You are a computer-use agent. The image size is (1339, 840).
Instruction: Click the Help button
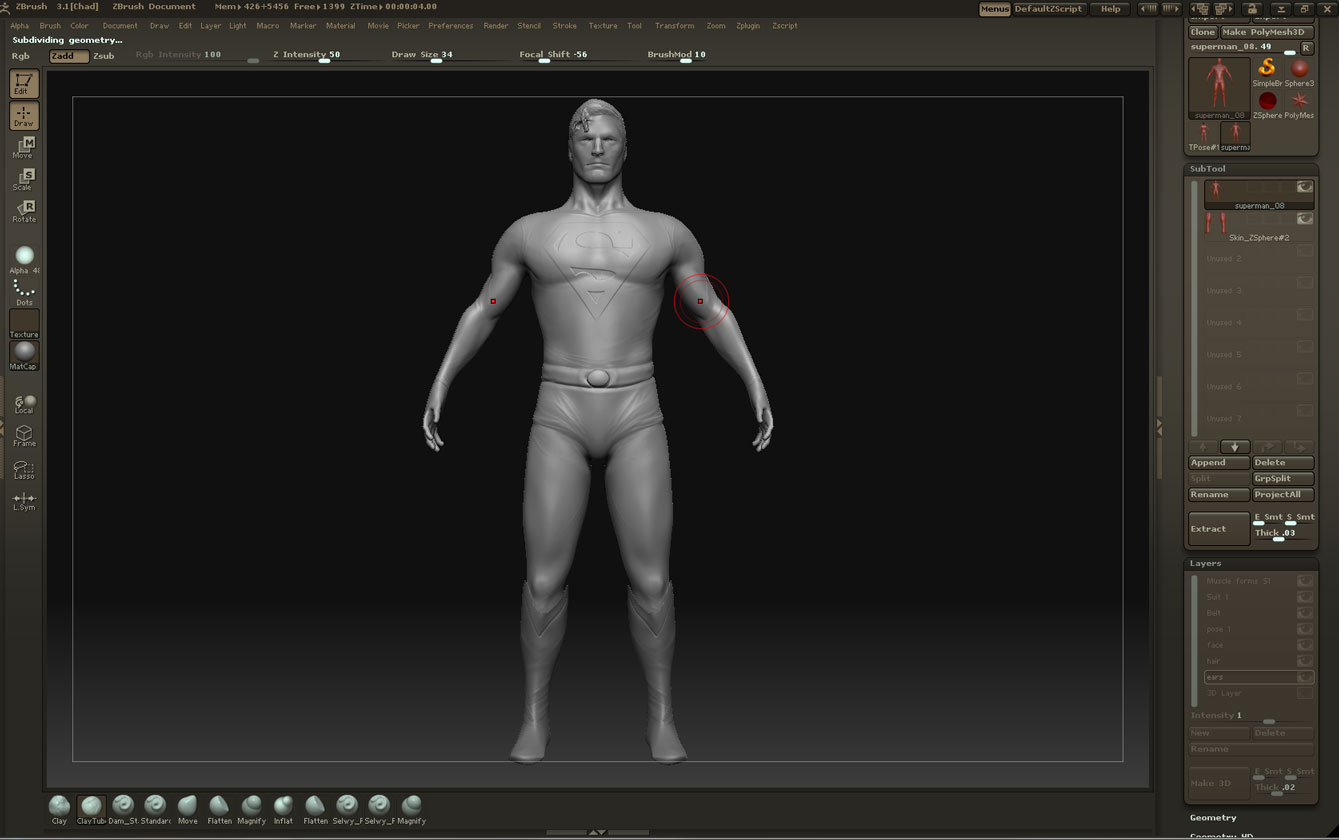(1111, 9)
